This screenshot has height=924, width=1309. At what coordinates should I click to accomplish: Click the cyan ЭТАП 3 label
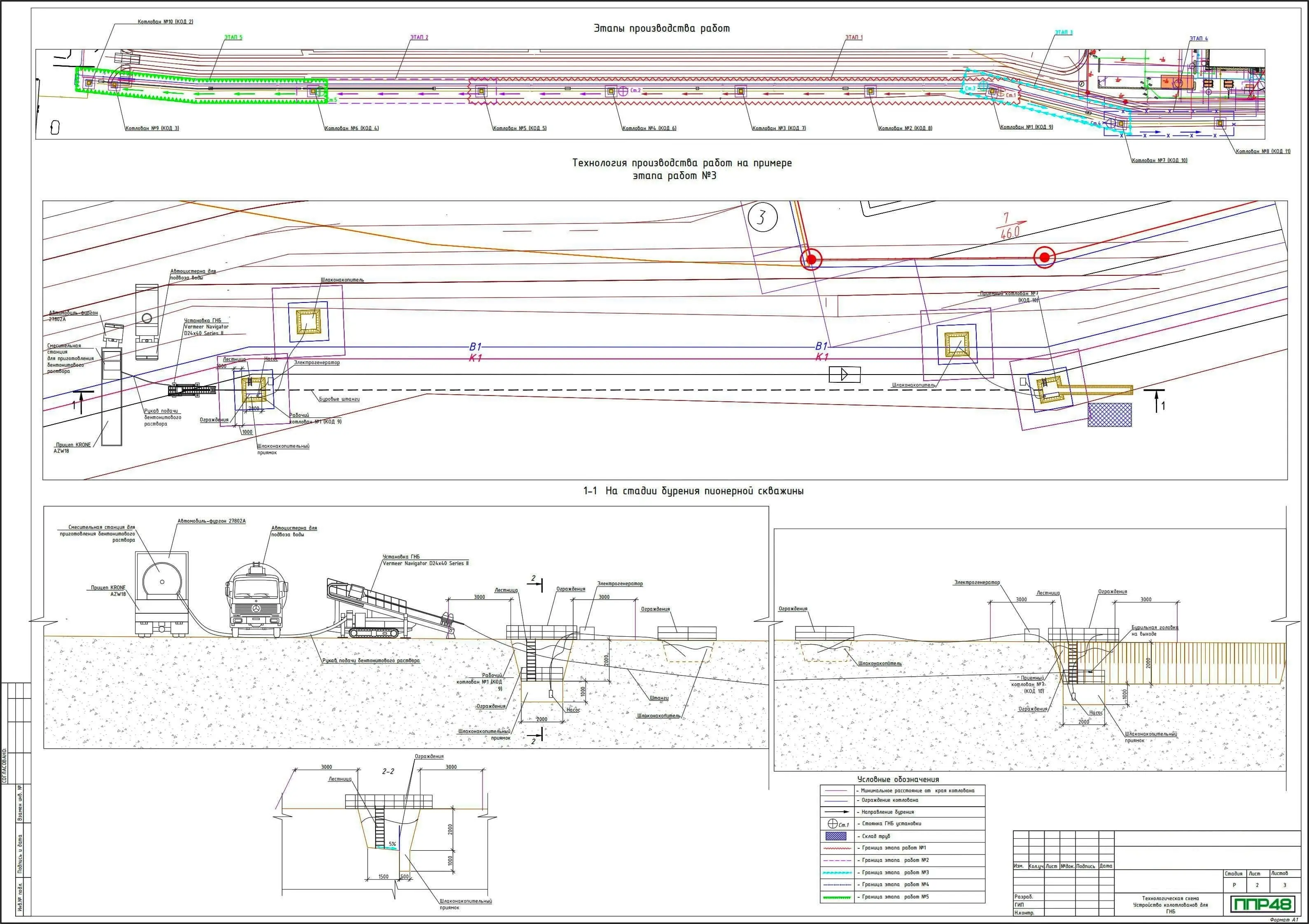(x=1063, y=33)
